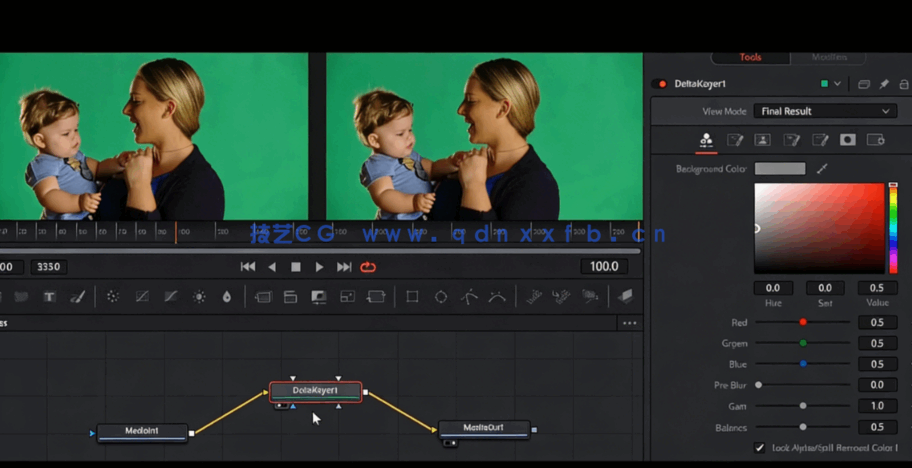Click the Value field showing 0.5 under color picker
912x468 pixels.
(x=877, y=288)
